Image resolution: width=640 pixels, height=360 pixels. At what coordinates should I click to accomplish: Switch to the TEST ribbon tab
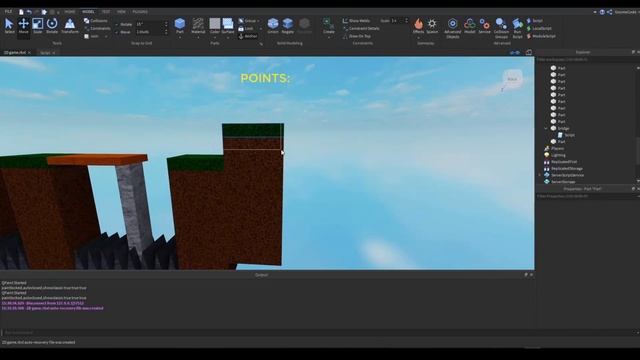tap(106, 12)
